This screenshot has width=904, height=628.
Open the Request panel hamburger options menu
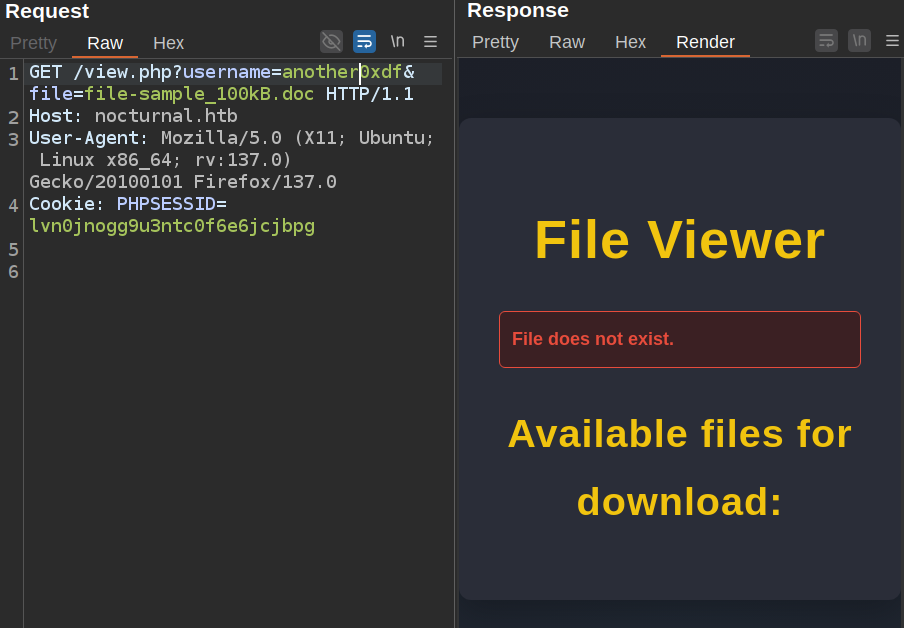pyautogui.click(x=430, y=41)
